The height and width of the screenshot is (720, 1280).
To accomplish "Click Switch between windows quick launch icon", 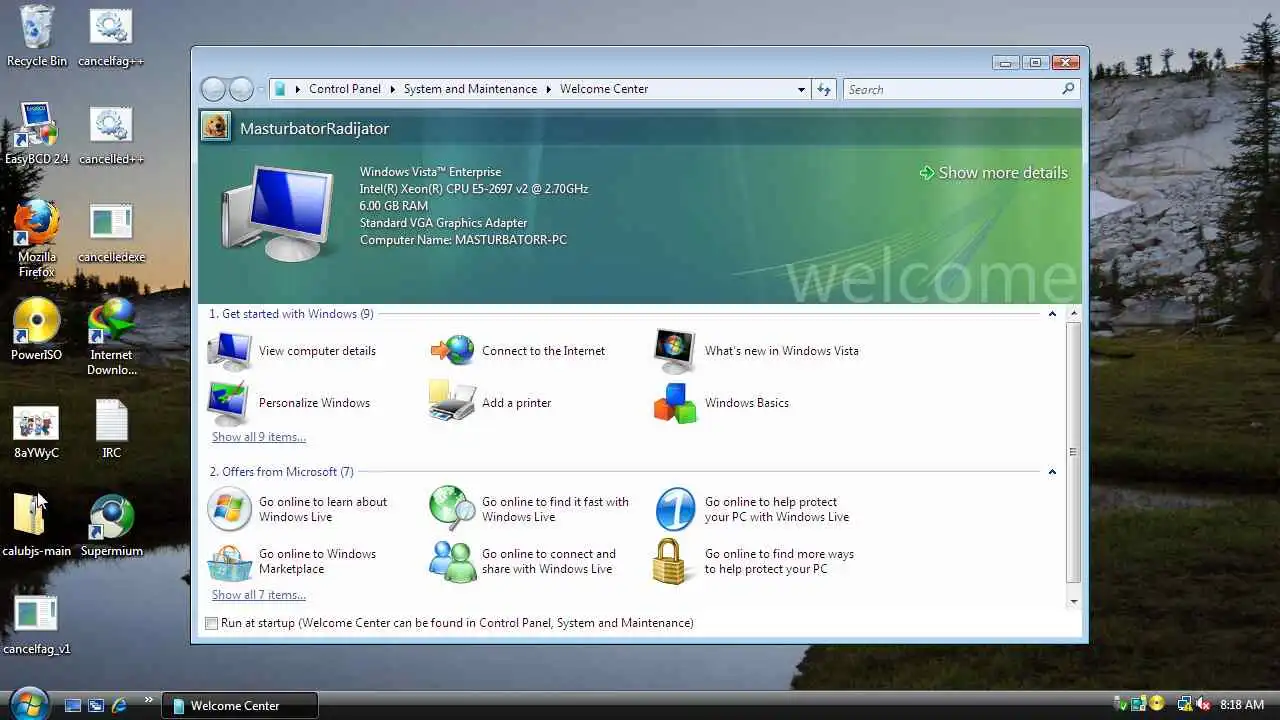I will 96,705.
